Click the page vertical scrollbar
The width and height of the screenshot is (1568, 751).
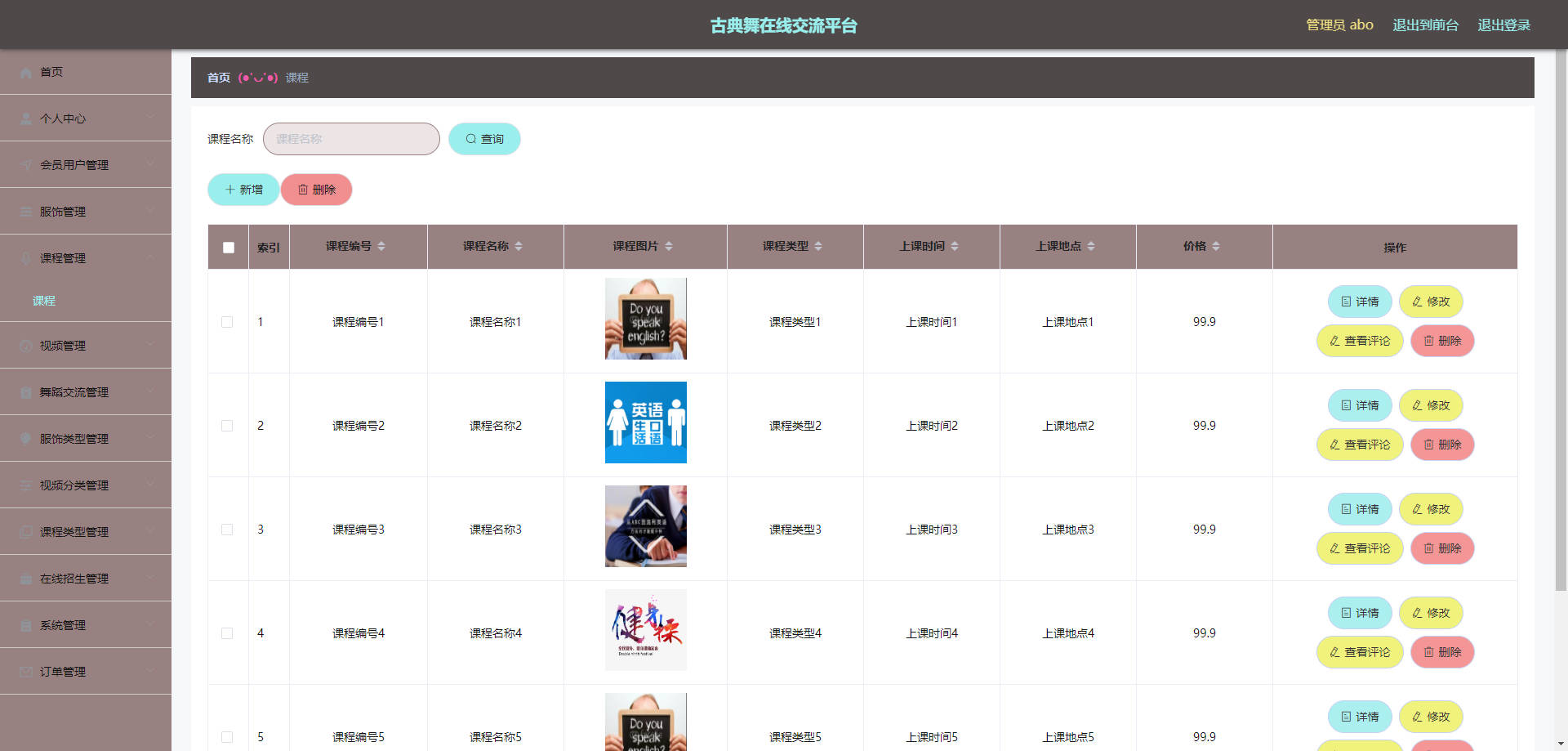[1561, 319]
